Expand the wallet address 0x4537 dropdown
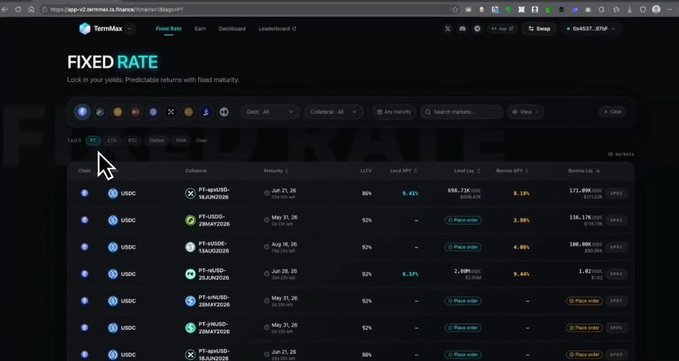The width and height of the screenshot is (679, 361). click(x=591, y=29)
